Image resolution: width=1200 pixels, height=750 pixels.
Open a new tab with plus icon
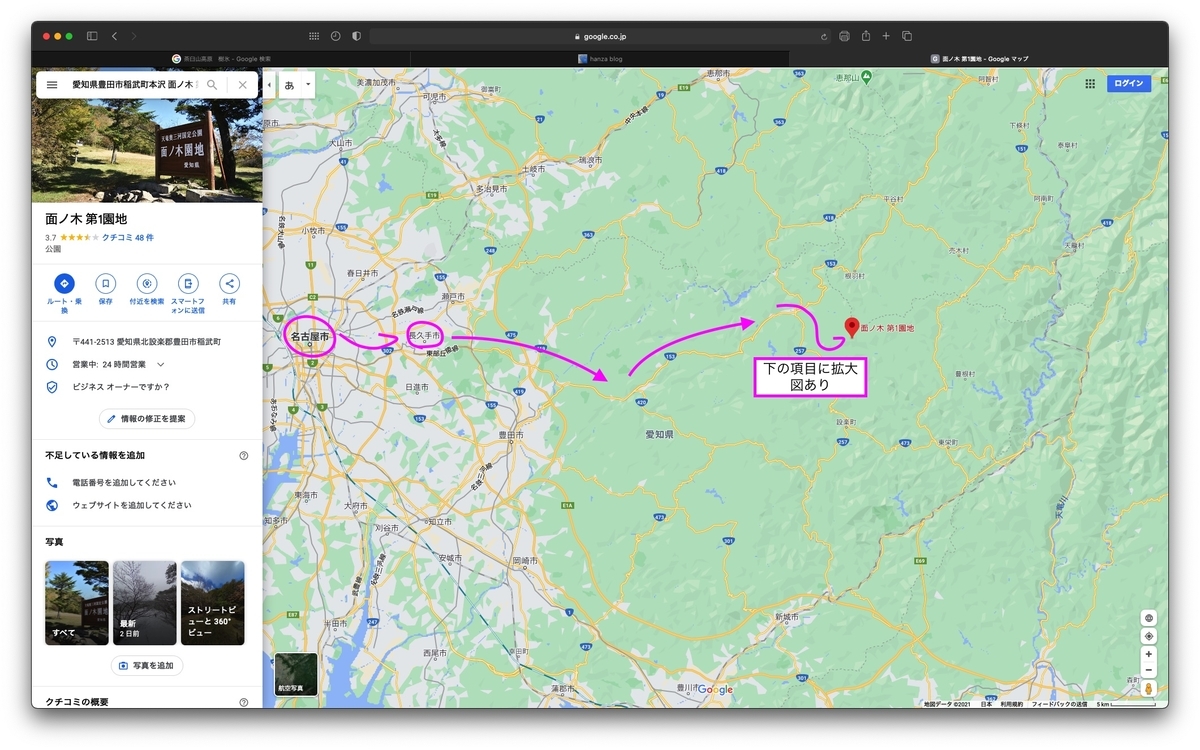886,36
